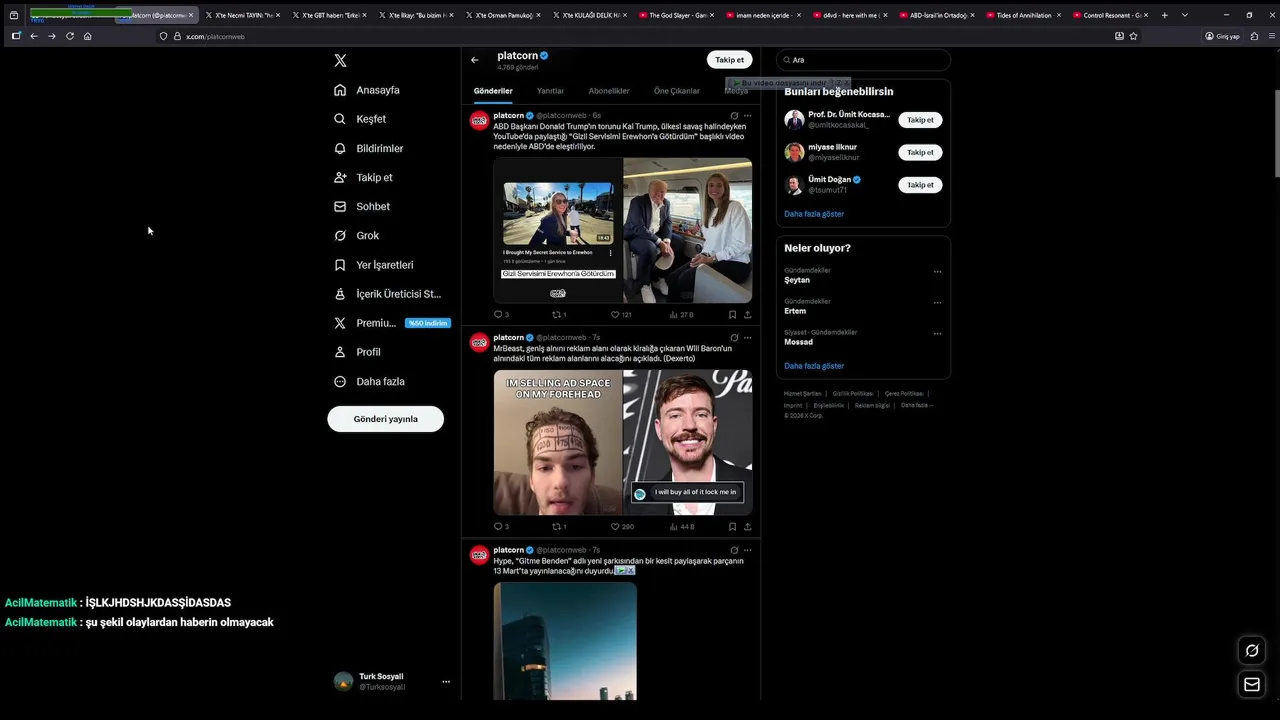
Task: Open more options for Mossad trend
Action: pos(937,334)
